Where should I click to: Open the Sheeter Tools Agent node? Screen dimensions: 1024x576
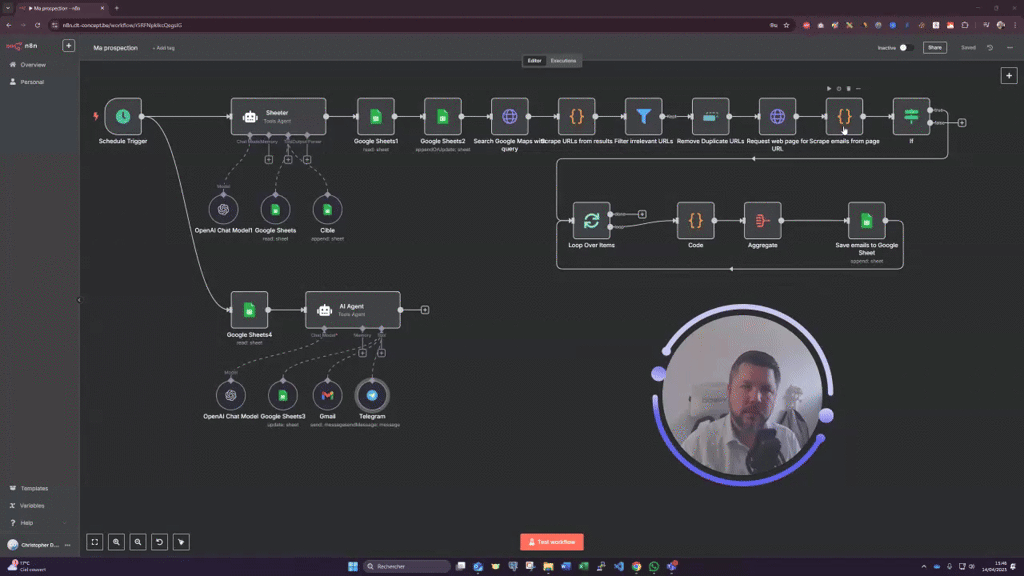pyautogui.click(x=278, y=116)
